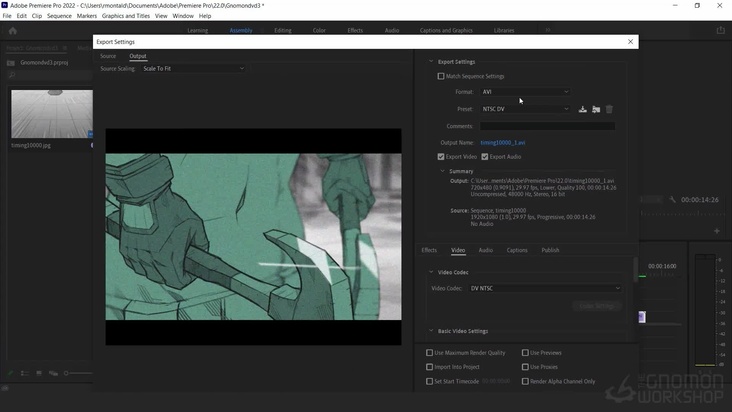Click the export output preview image
The image size is (732, 412).
[253, 237]
